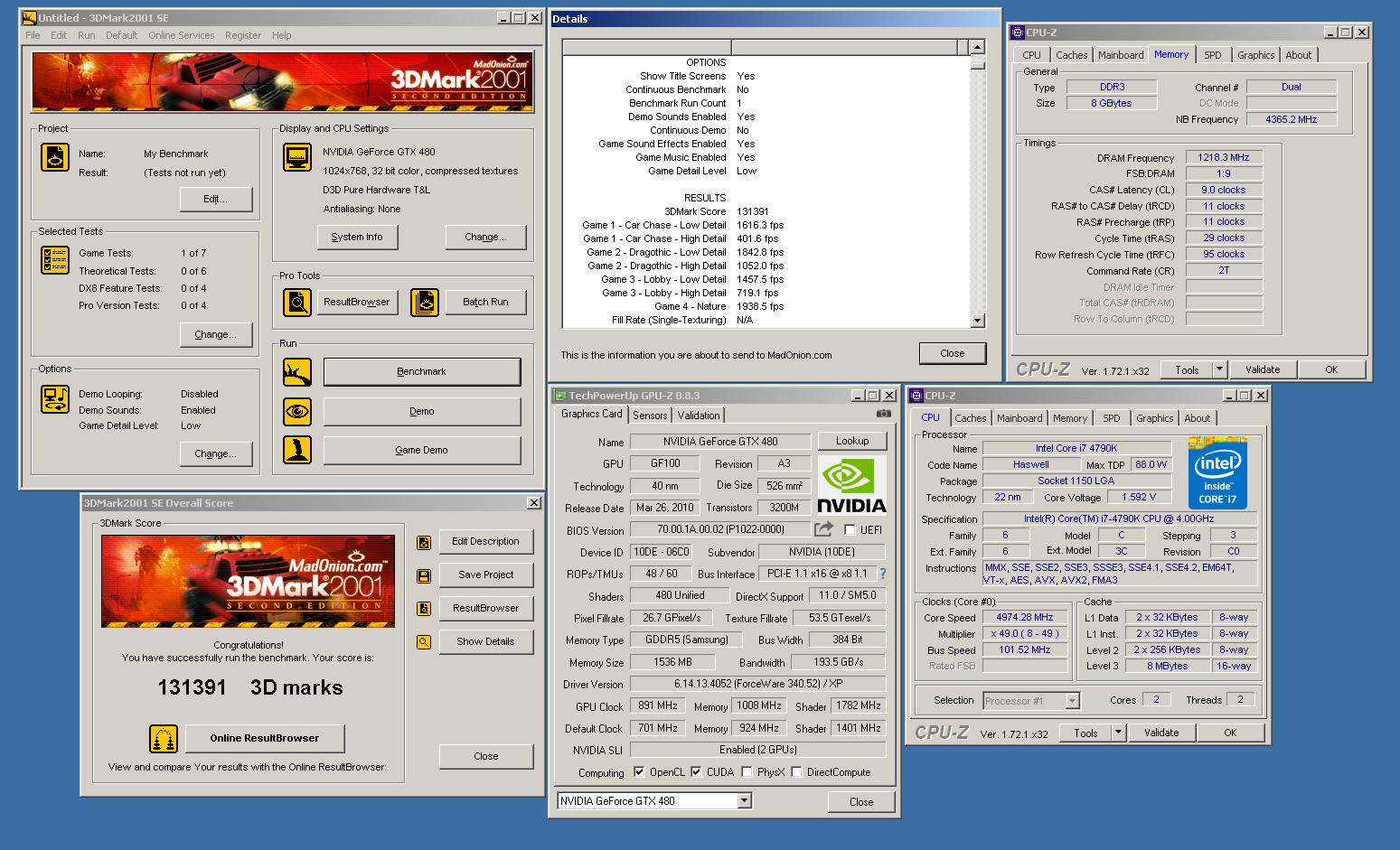Screen dimensions: 1400x850
Task: Toggle the DirectCompute checkbox
Action: [796, 772]
